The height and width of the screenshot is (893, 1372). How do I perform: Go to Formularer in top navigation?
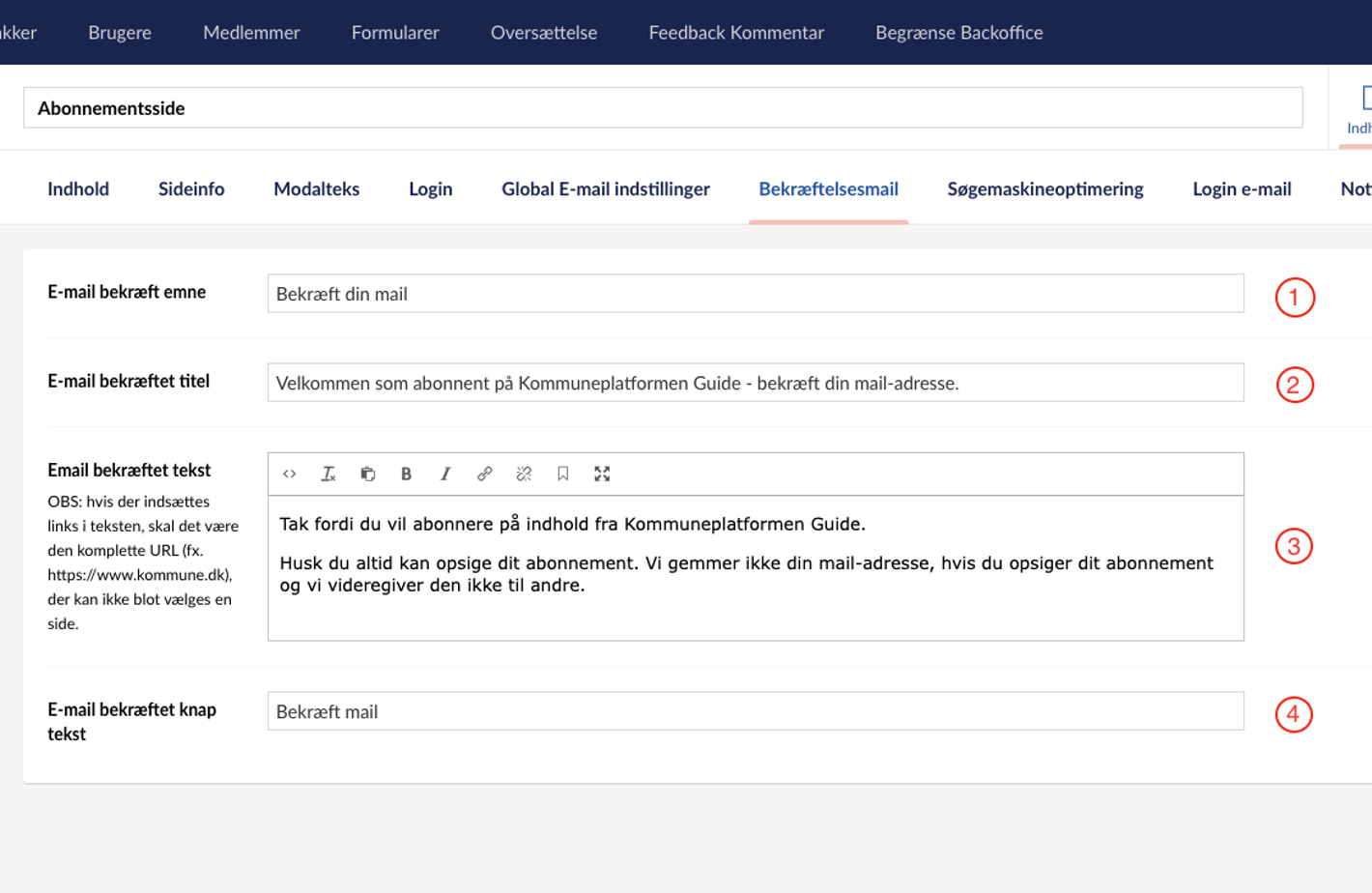tap(395, 32)
